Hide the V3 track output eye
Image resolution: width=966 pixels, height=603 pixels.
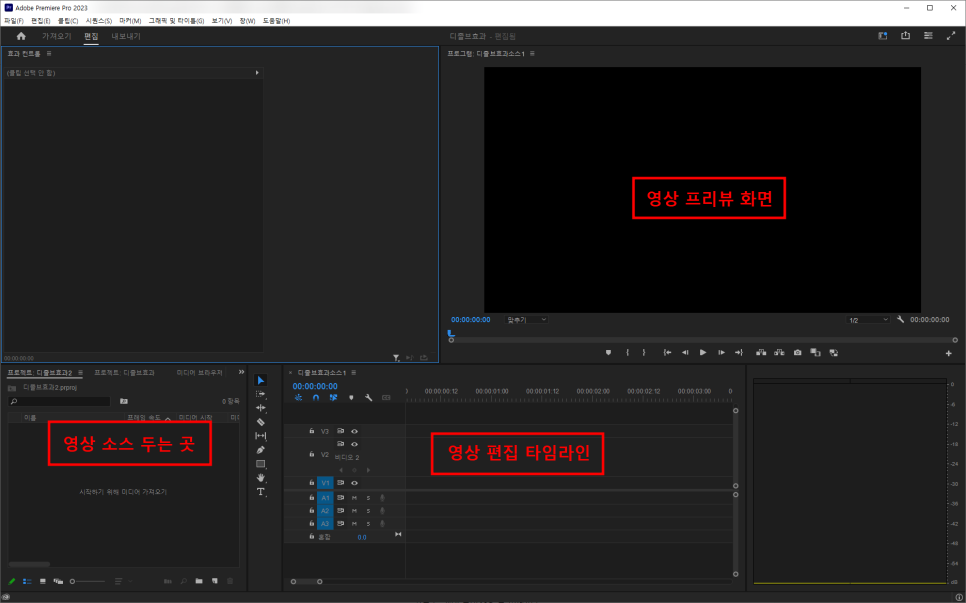[x=354, y=431]
